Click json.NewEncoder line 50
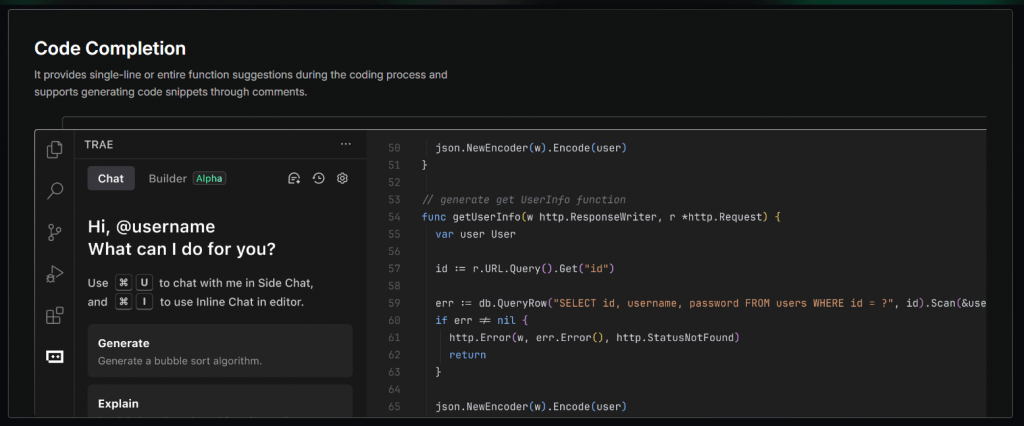 [x=531, y=148]
